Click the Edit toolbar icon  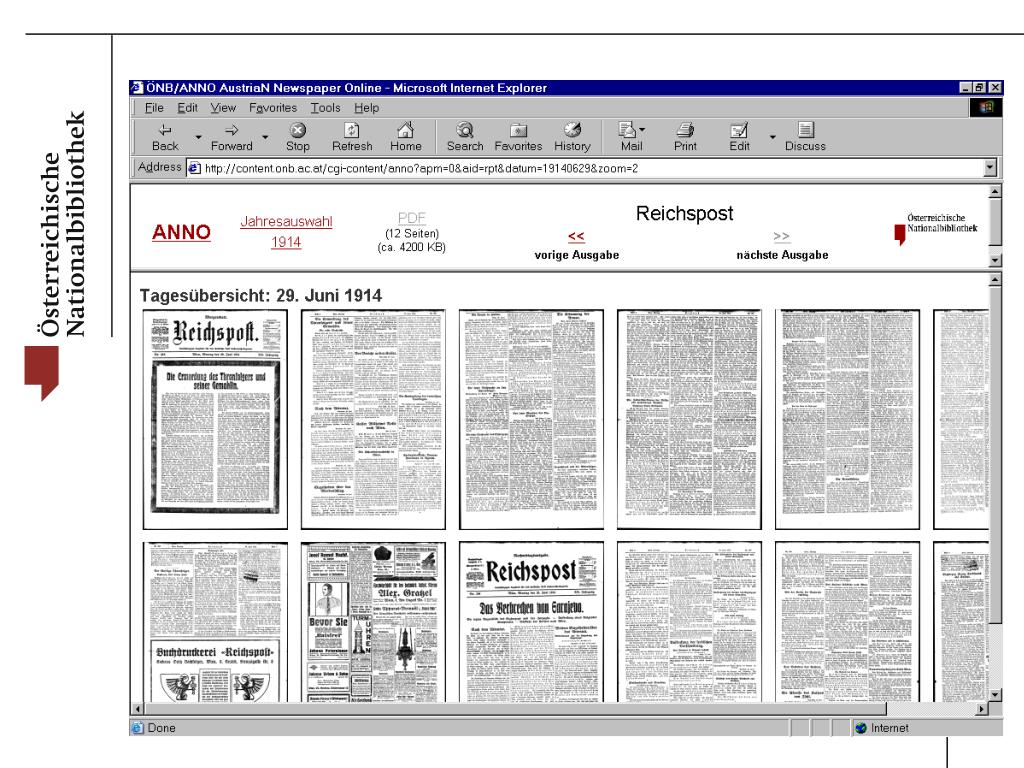[739, 137]
